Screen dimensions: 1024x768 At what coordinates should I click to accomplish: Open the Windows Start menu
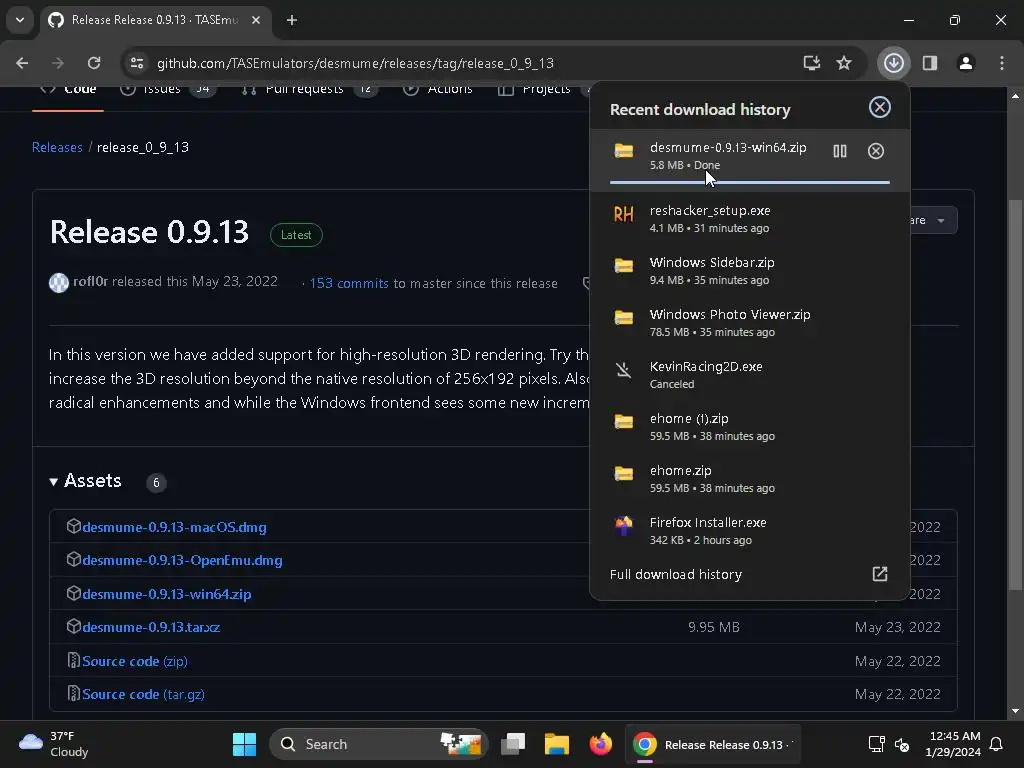pyautogui.click(x=244, y=744)
